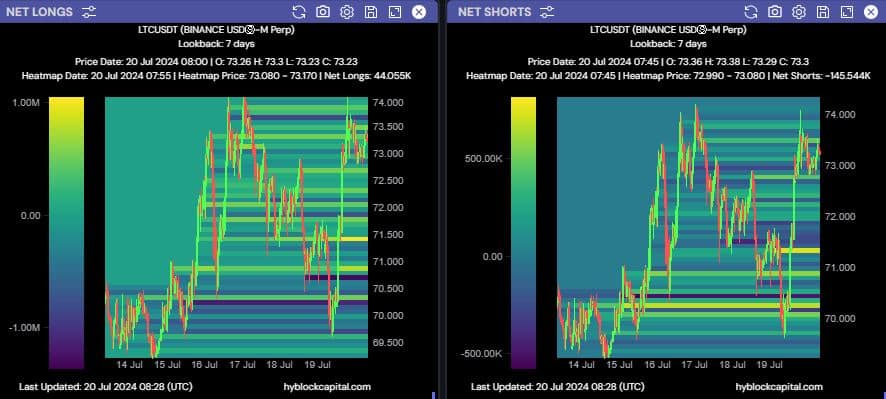Open filter sliders icon in Net Longs panel
Image resolution: width=886 pixels, height=399 pixels.
pos(89,12)
